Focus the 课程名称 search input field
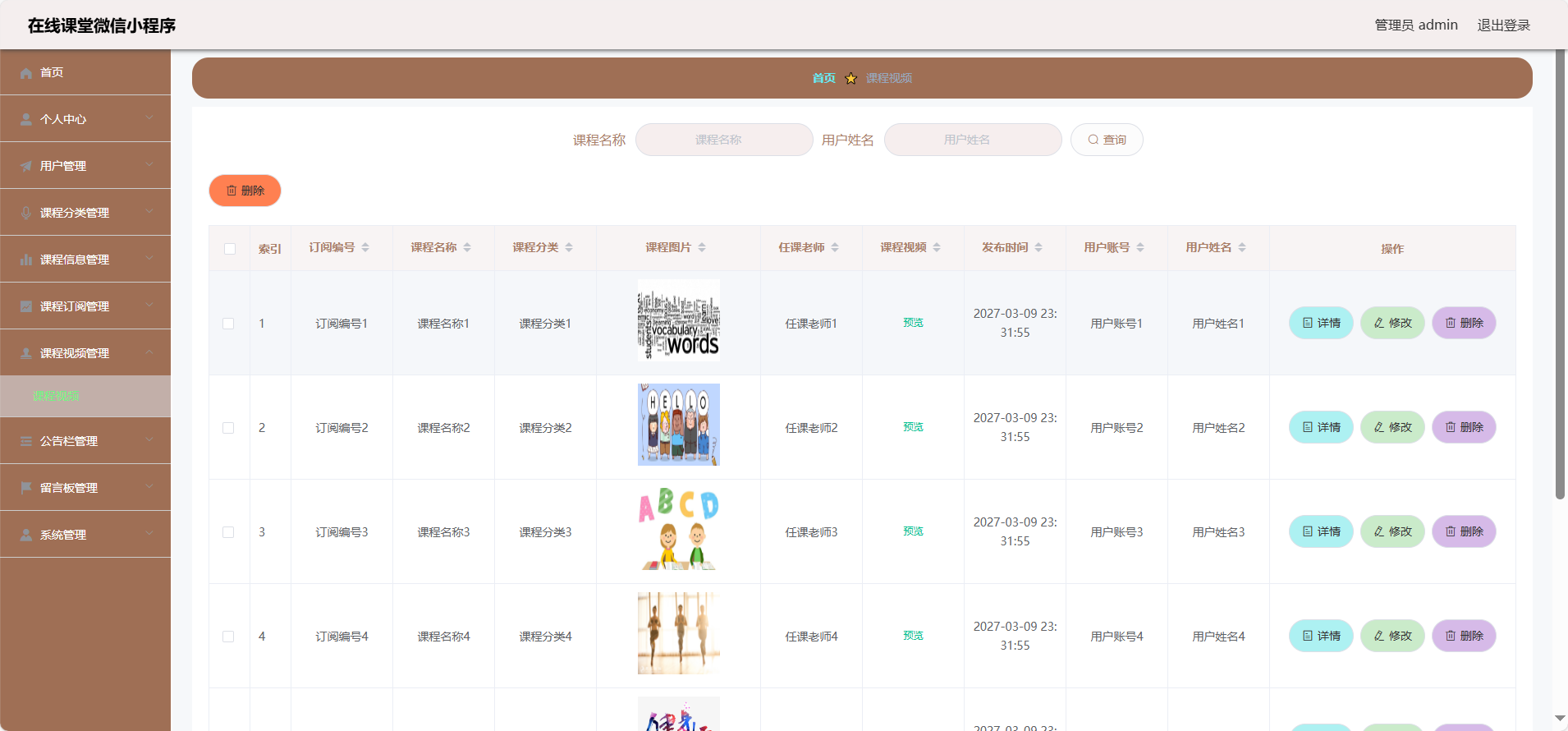 pos(724,140)
